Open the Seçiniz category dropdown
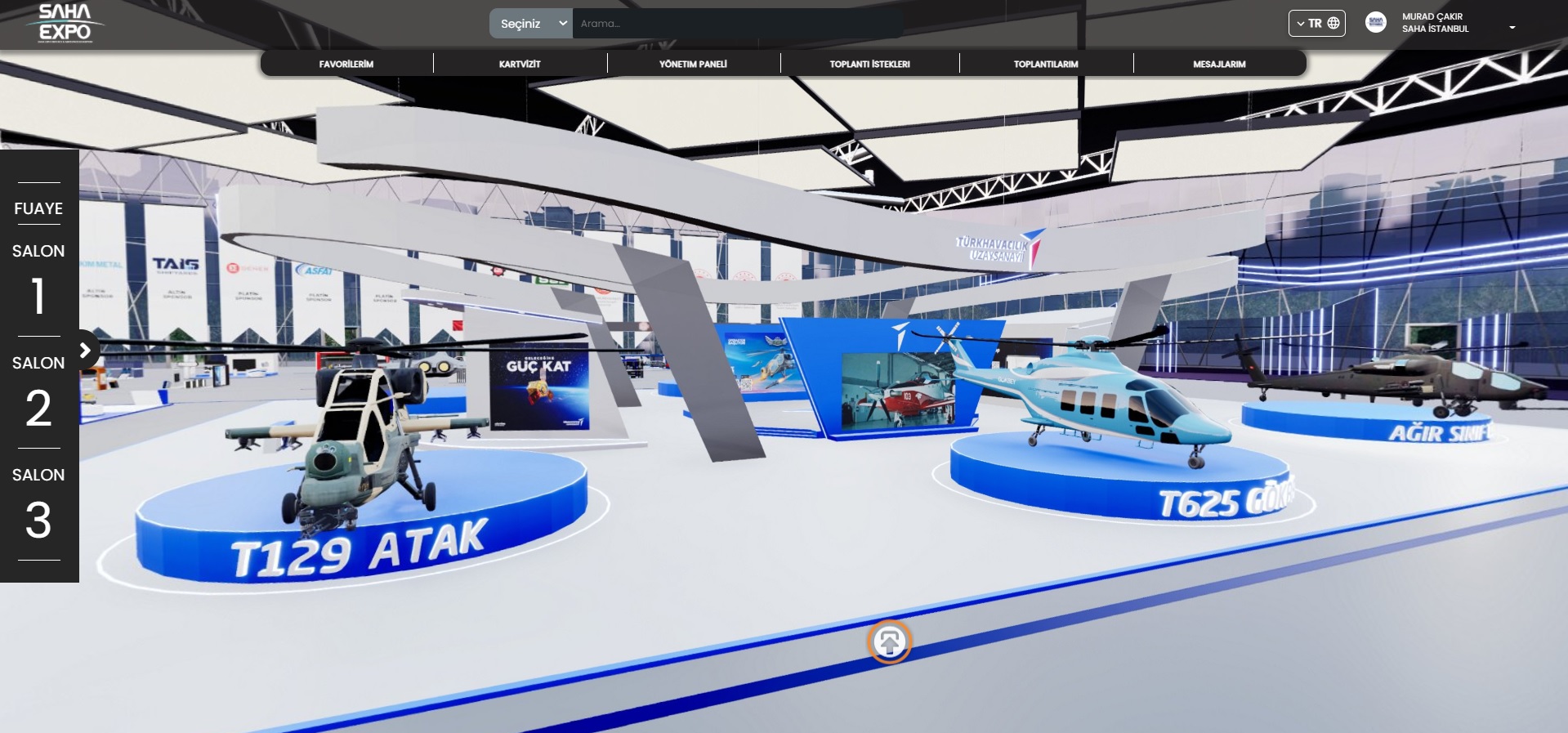 (531, 24)
